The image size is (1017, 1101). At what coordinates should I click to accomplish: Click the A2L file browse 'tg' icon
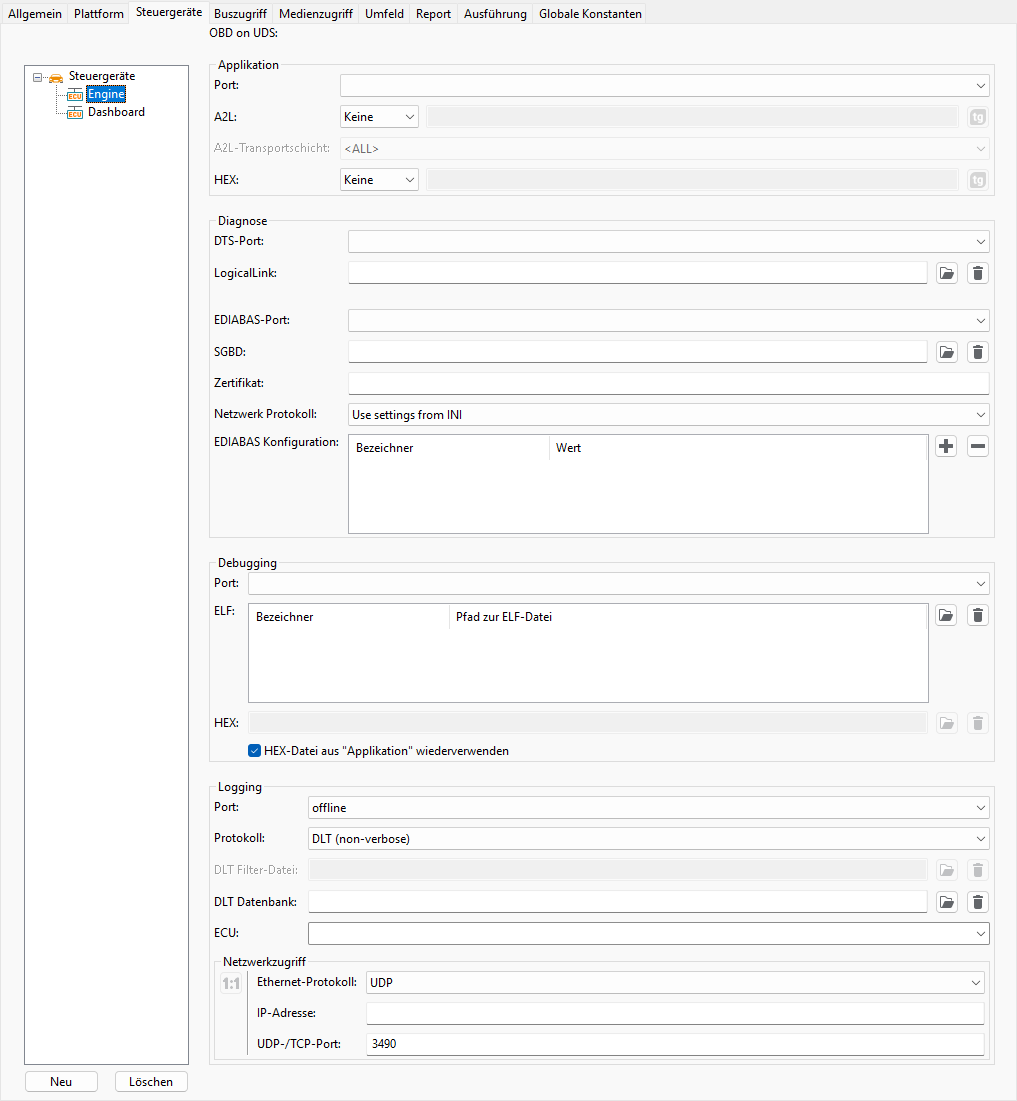pyautogui.click(x=978, y=117)
